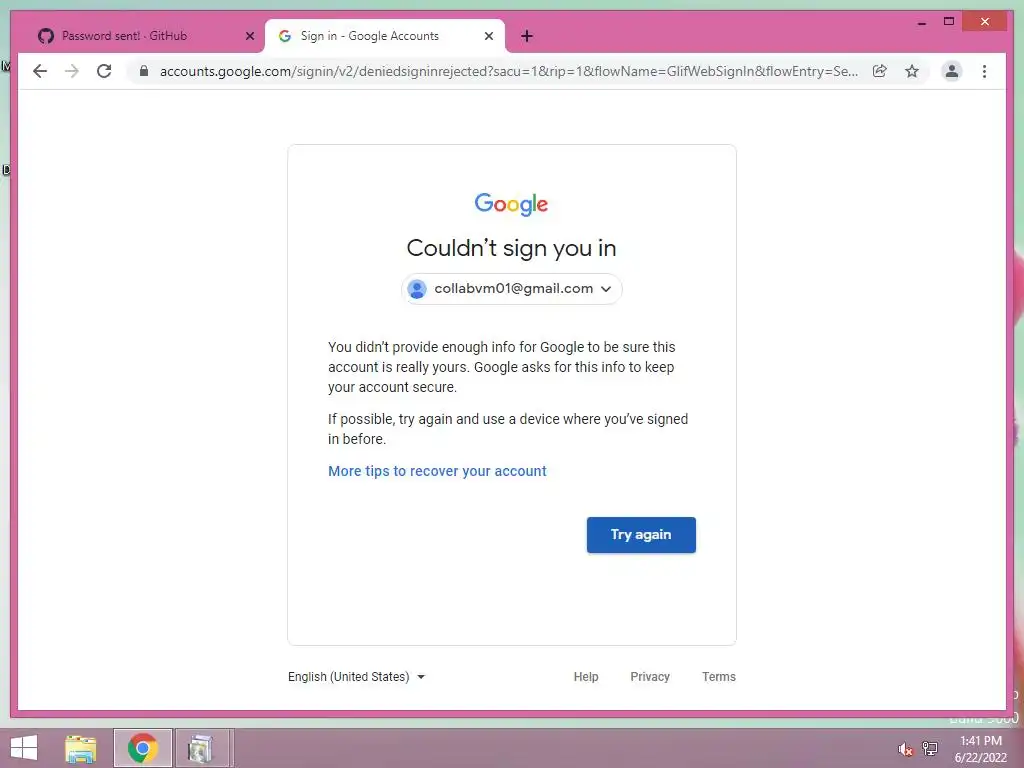Open a new tab with the plus icon

[527, 36]
